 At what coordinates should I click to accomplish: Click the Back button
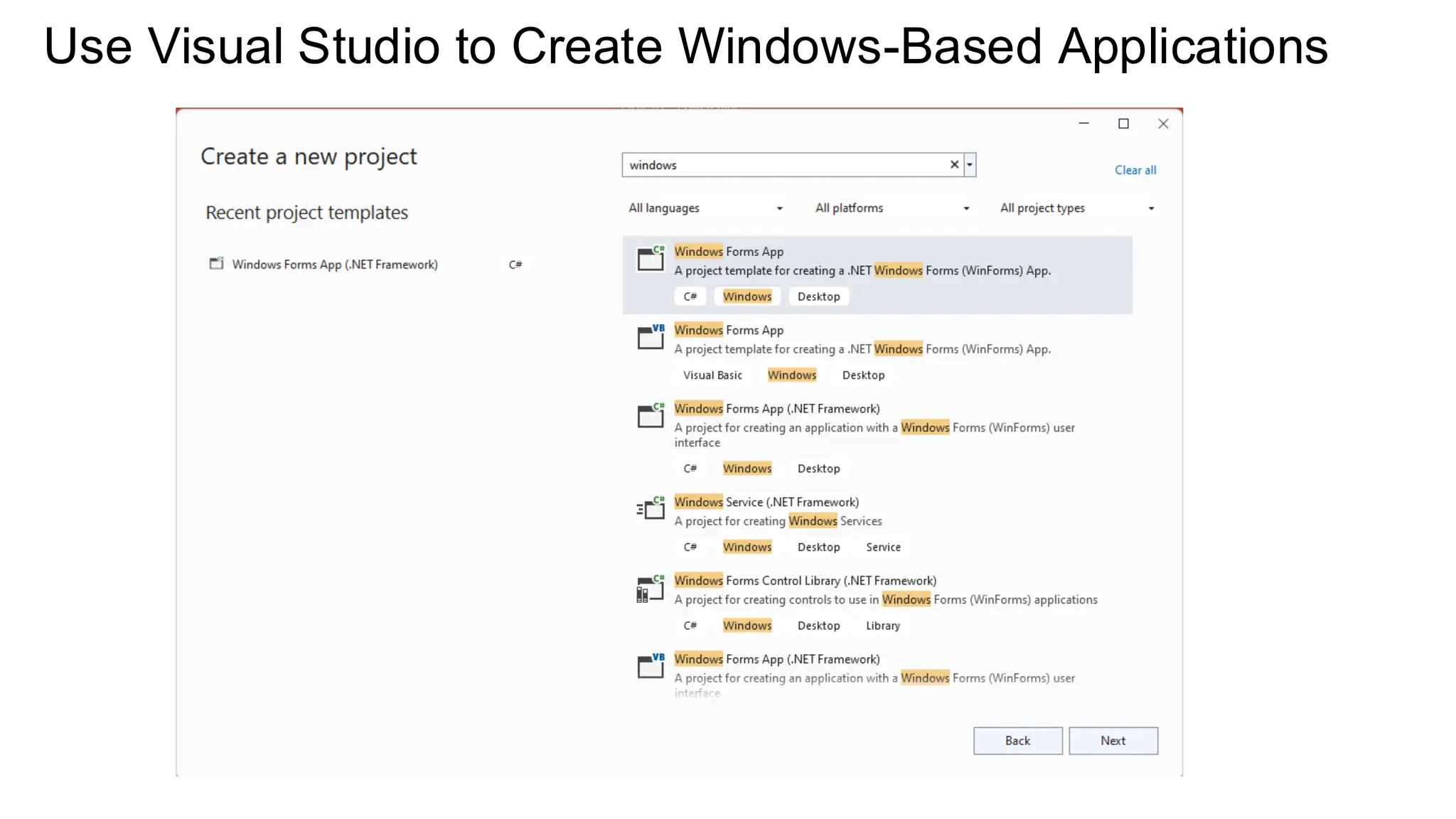point(1018,741)
